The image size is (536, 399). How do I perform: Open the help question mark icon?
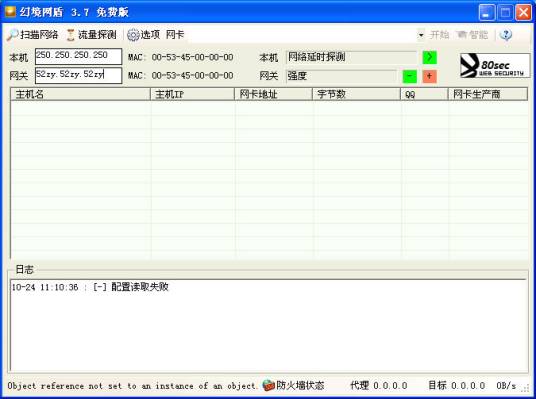click(506, 35)
